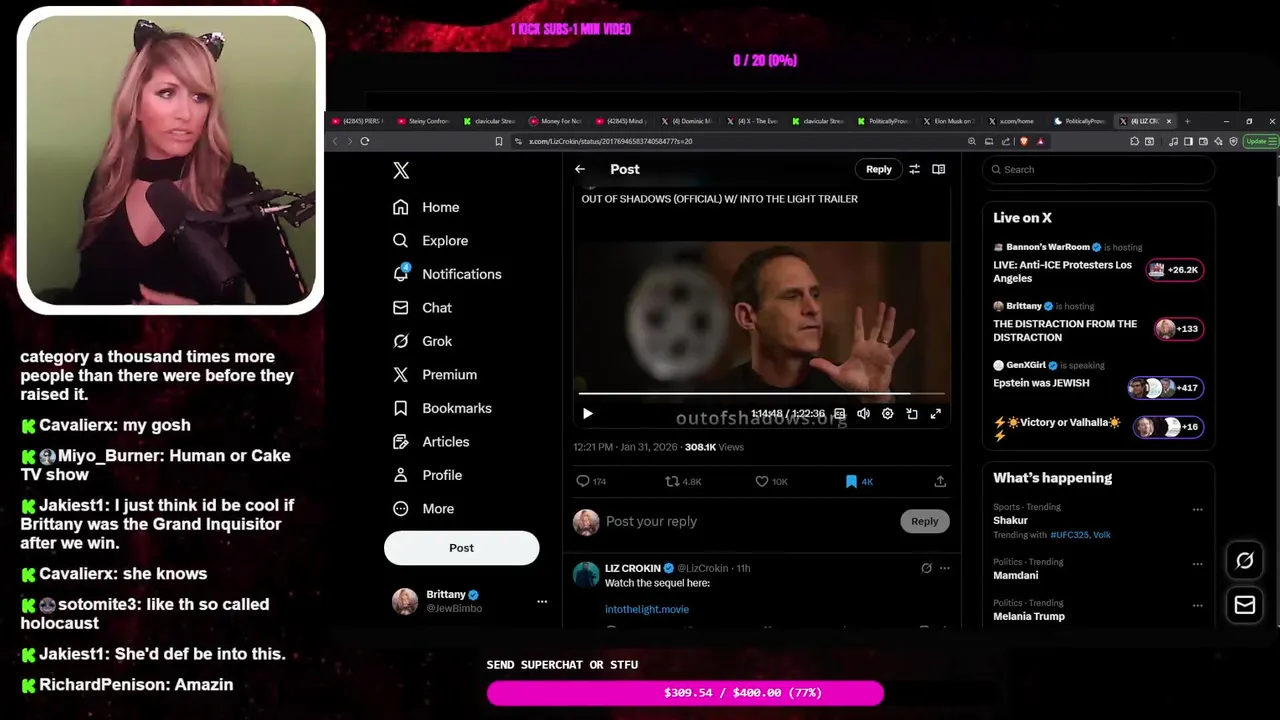The image size is (1280, 720).
Task: Share the post via share icon
Action: (x=940, y=481)
